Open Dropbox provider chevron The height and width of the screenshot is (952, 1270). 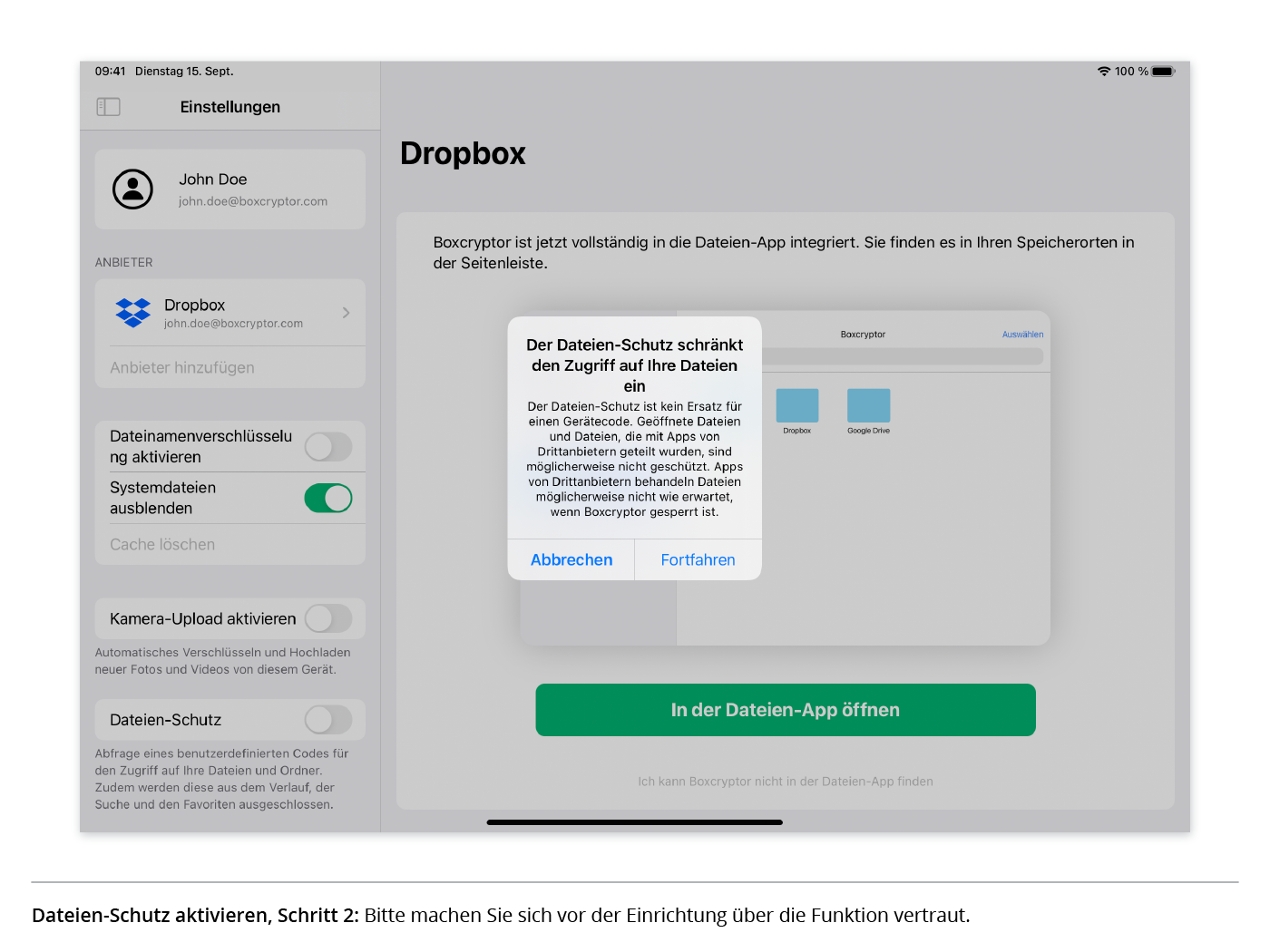point(346,313)
